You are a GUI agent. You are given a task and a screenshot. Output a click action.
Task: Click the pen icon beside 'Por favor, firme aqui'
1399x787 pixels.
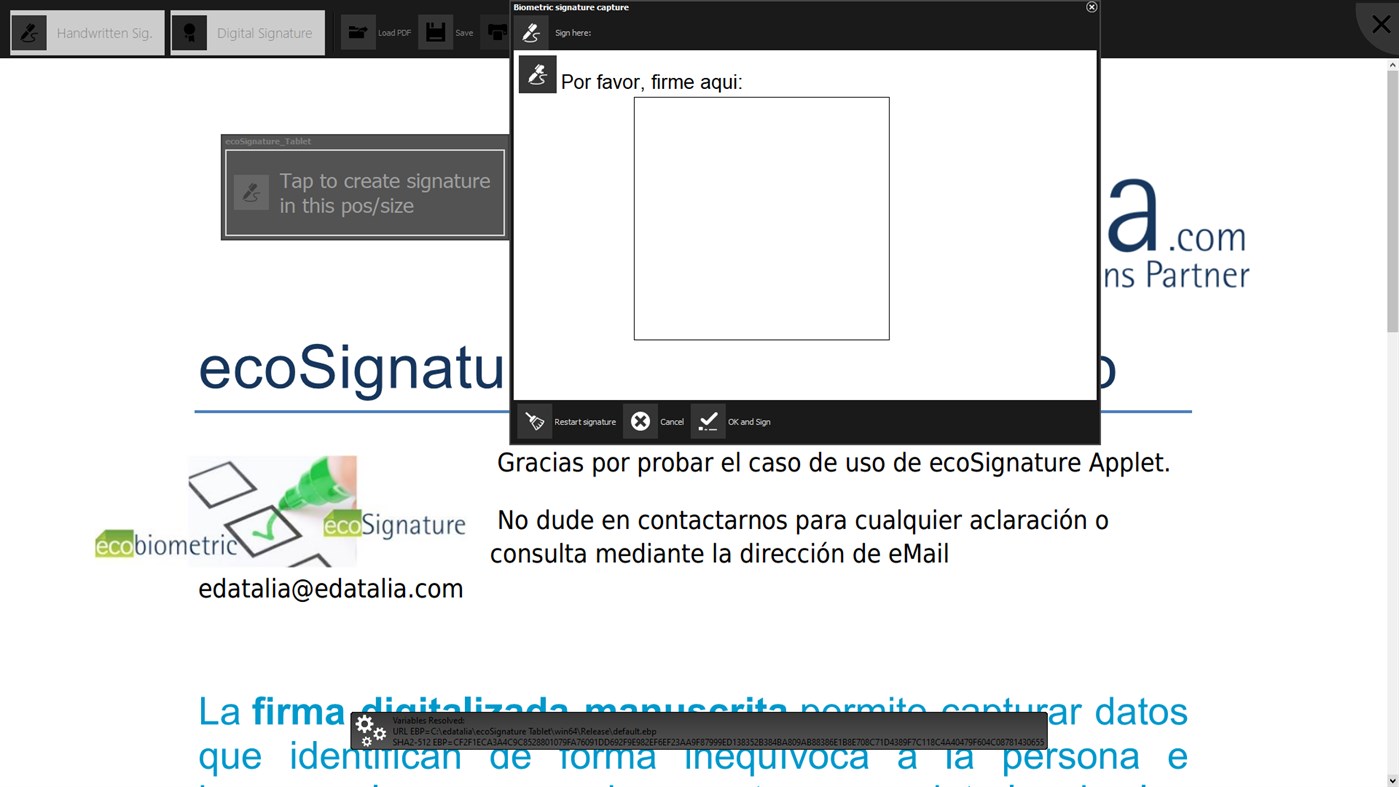(x=537, y=73)
